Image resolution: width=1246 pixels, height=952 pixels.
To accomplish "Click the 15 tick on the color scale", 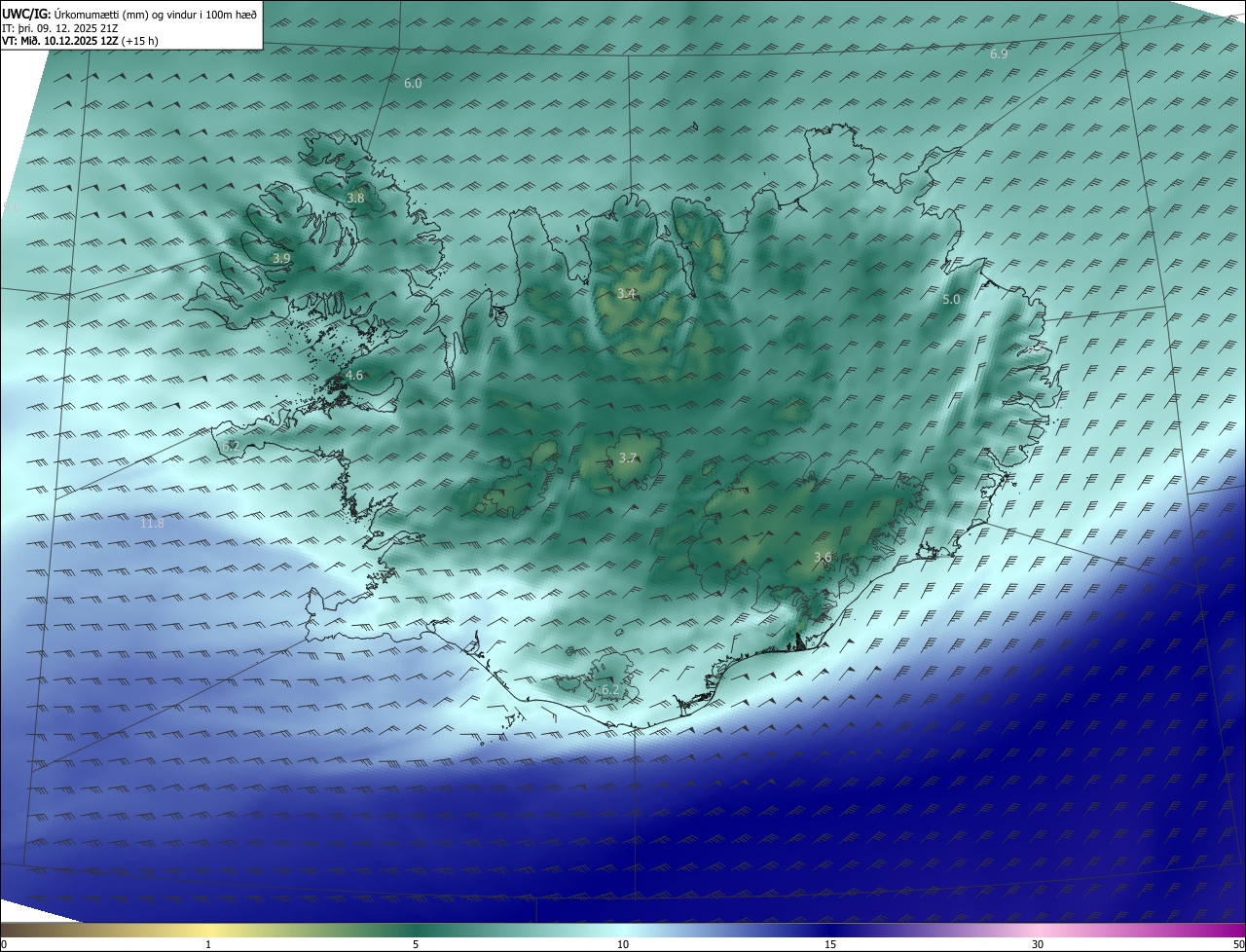I will (830, 944).
